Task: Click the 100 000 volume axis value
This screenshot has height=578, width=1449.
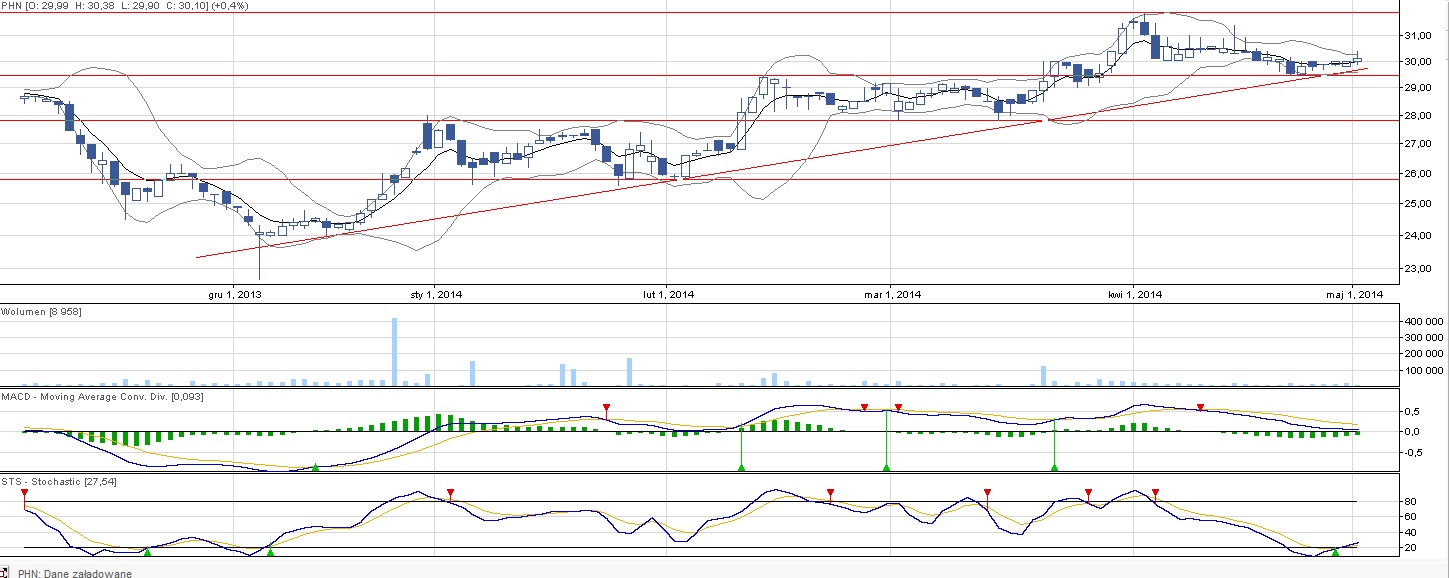Action: [x=1425, y=370]
